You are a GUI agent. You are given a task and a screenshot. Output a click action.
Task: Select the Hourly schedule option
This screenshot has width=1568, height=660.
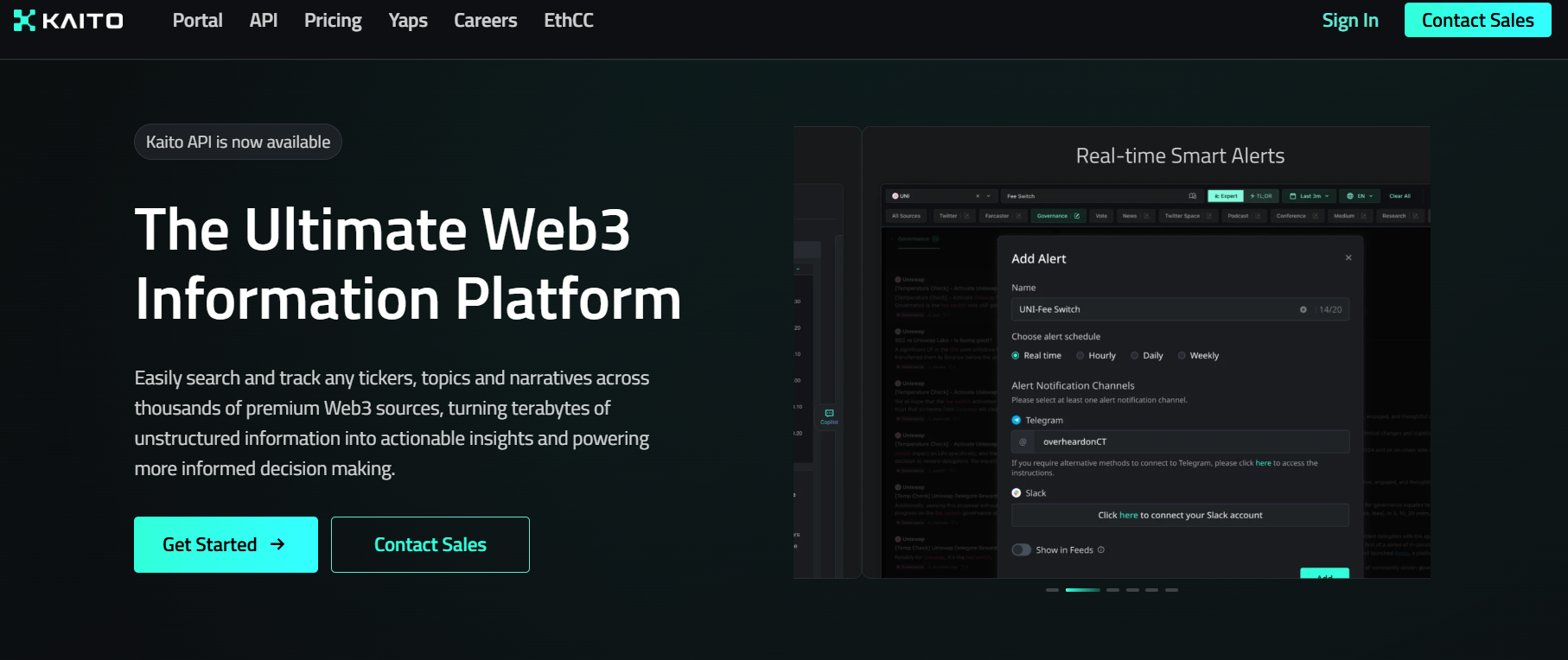(1096, 355)
